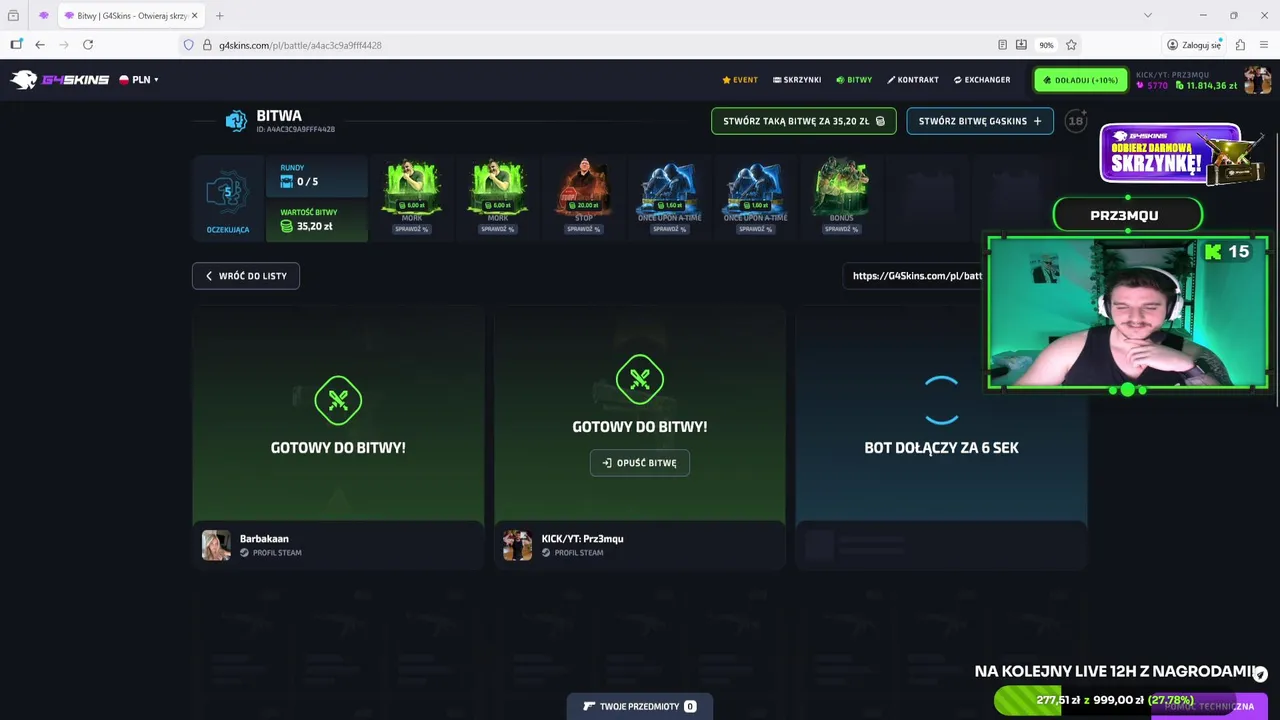Open the 'Twoje przedmioty' panel

point(640,706)
